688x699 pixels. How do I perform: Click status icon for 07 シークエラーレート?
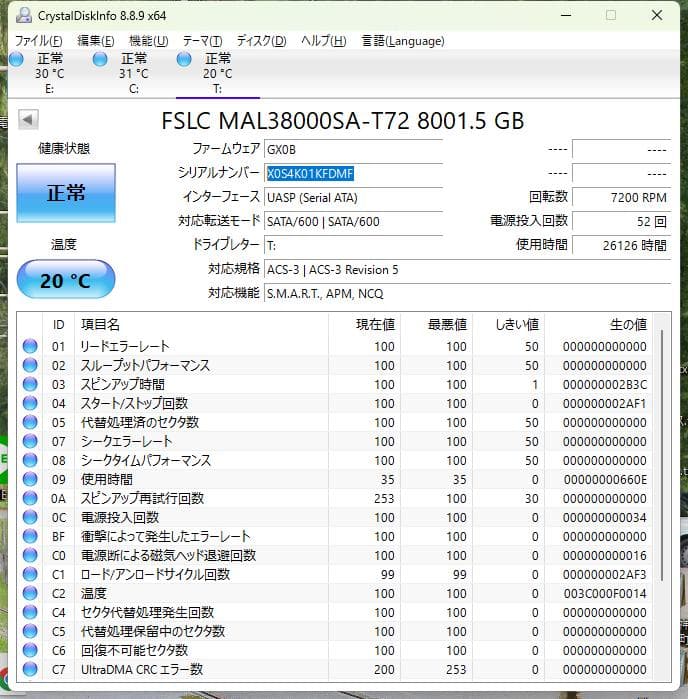[x=30, y=441]
